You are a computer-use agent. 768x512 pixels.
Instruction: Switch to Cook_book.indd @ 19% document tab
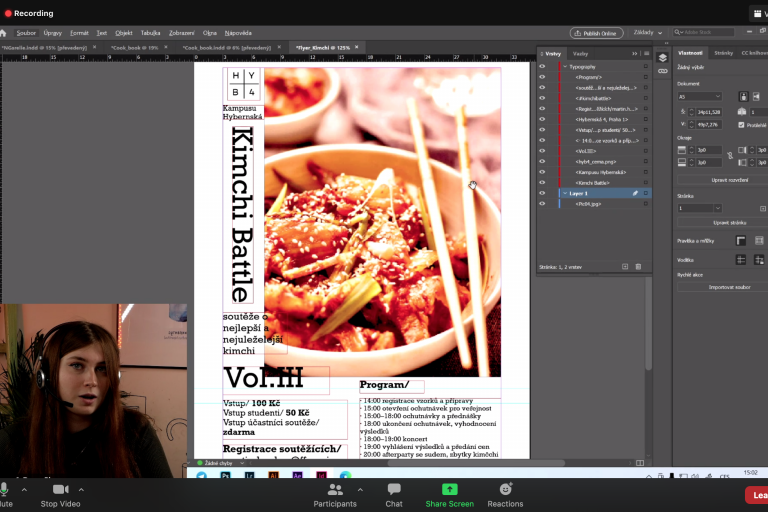click(x=127, y=47)
